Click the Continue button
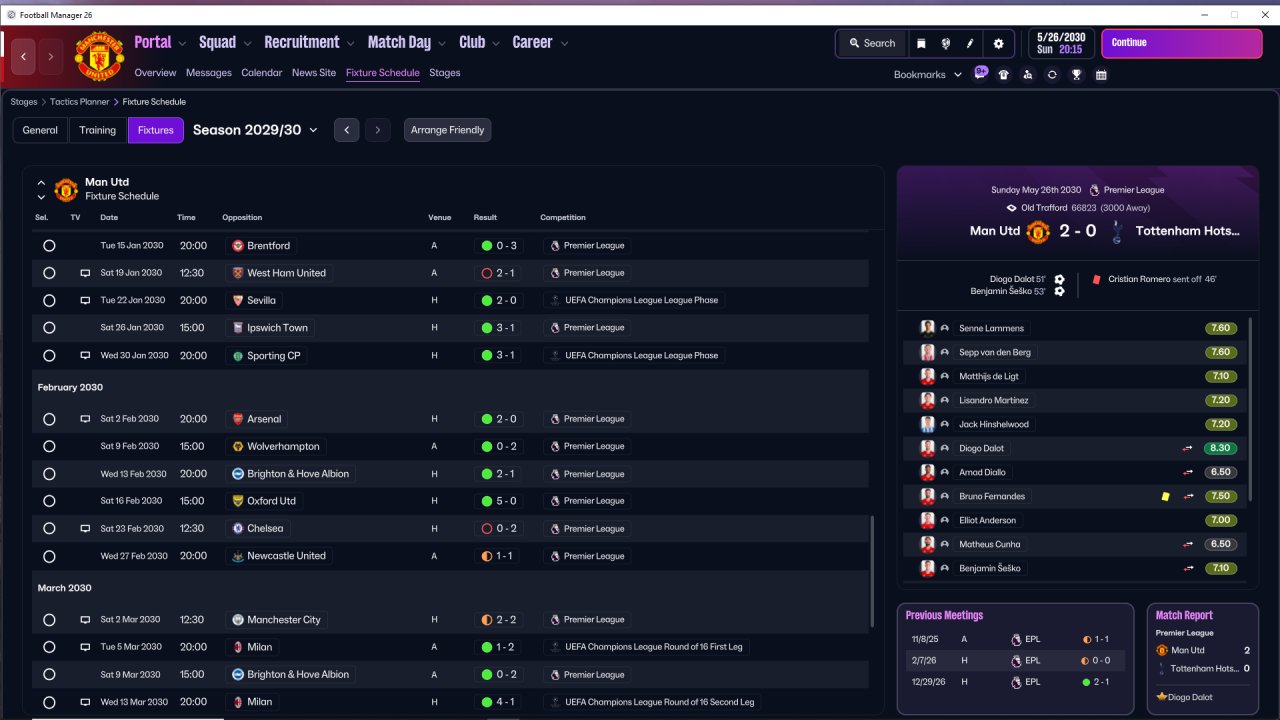The width and height of the screenshot is (1280, 720). pos(1182,43)
